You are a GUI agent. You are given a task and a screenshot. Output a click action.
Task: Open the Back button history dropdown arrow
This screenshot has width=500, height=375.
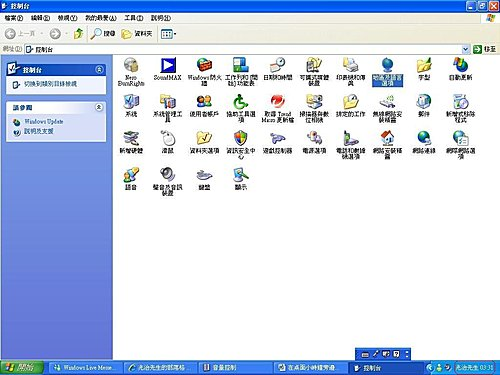pos(42,34)
